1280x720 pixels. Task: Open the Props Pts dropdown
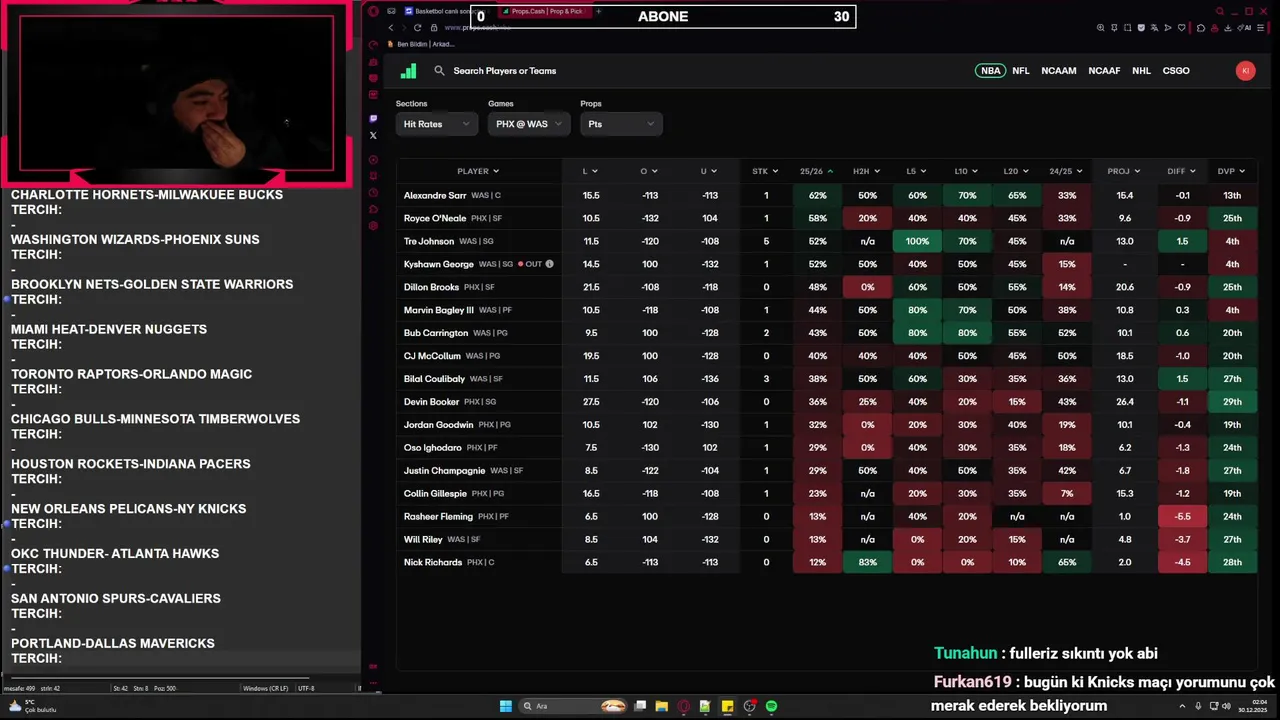tap(621, 124)
